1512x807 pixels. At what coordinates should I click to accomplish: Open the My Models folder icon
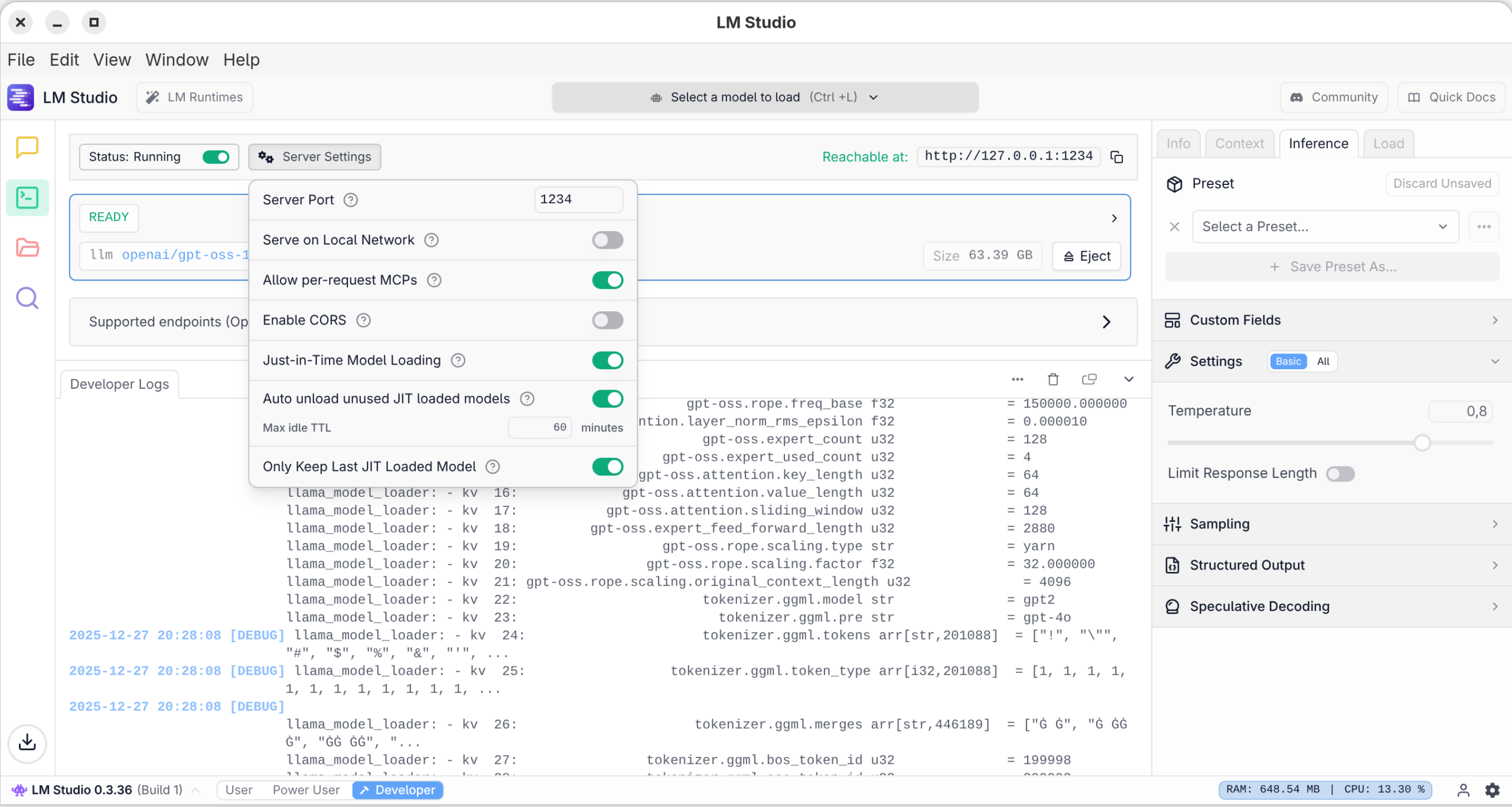tap(27, 248)
